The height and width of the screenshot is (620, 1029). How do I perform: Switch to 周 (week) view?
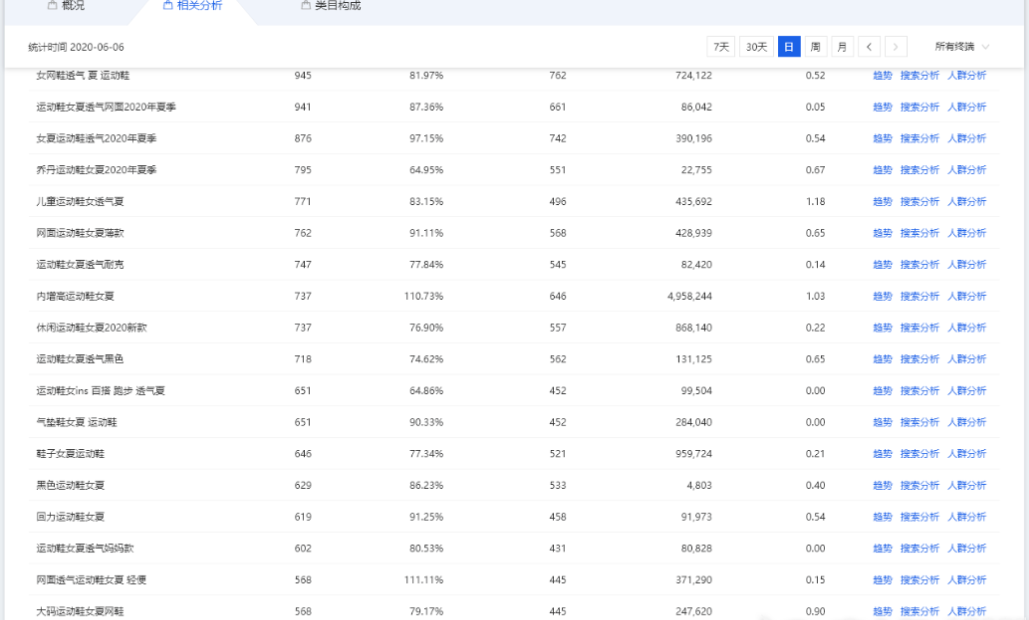(x=816, y=47)
